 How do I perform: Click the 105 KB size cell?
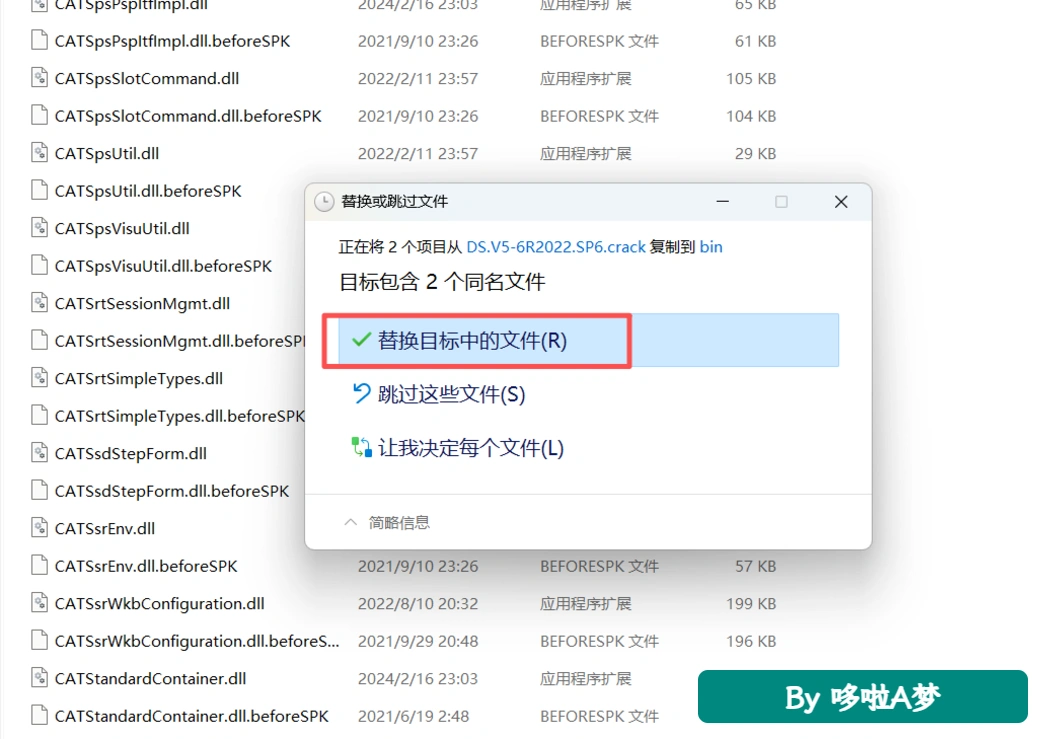click(751, 79)
